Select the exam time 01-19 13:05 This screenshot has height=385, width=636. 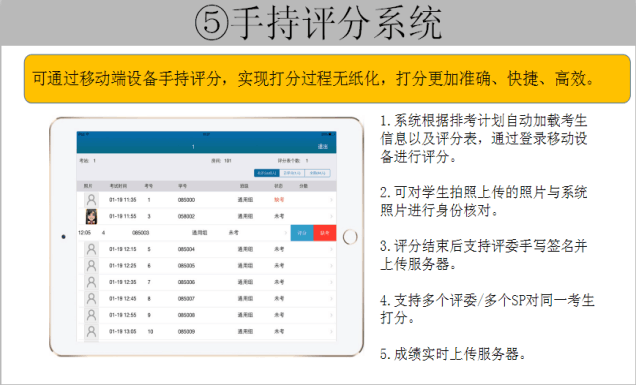122,331
